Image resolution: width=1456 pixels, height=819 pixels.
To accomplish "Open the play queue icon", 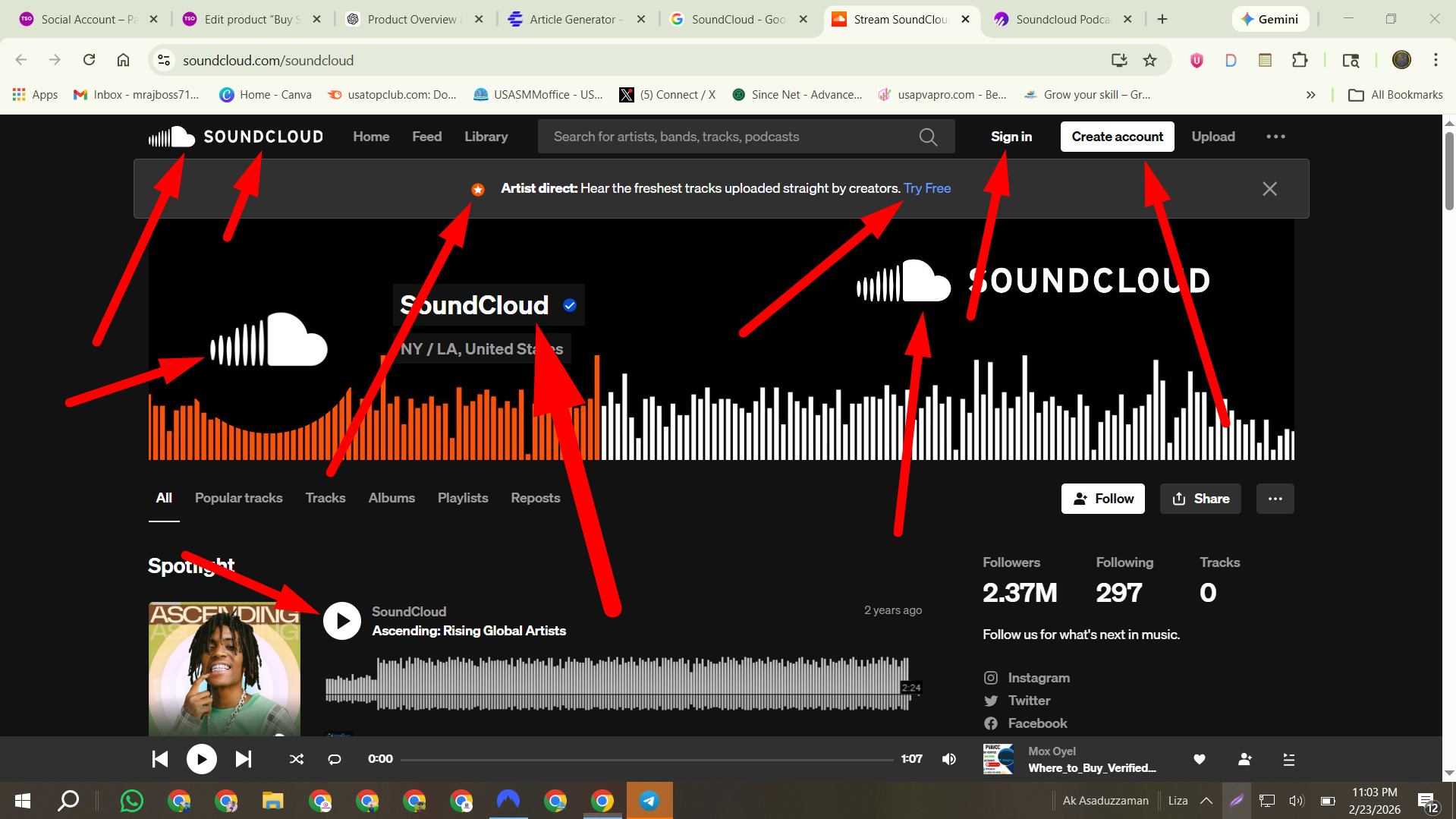I will coord(1288,759).
